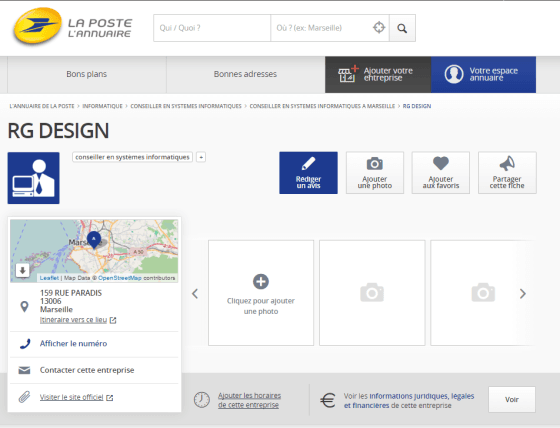Click the phone handset icon
Screen dimensions: 560x428
click(25, 344)
